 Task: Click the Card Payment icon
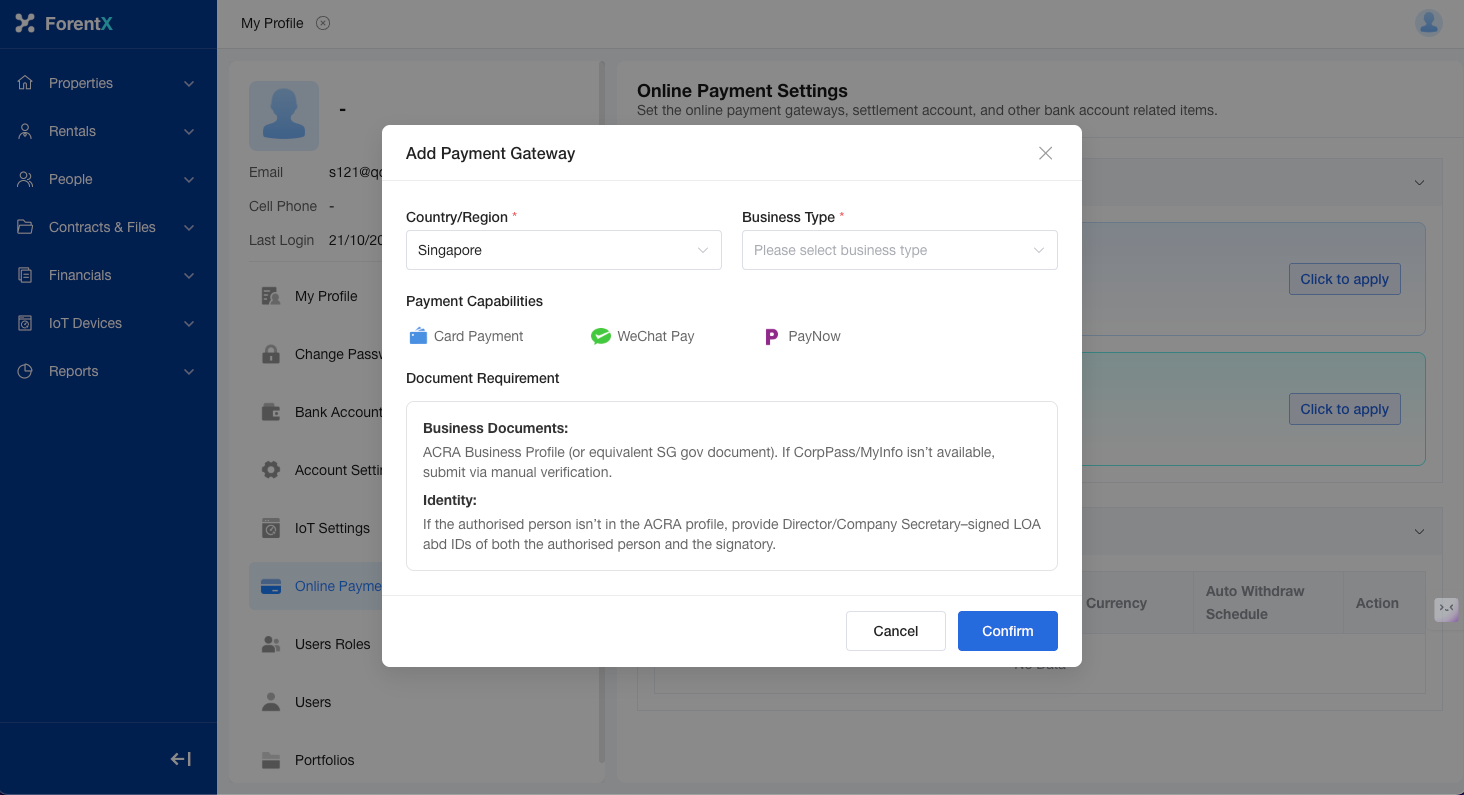click(418, 337)
